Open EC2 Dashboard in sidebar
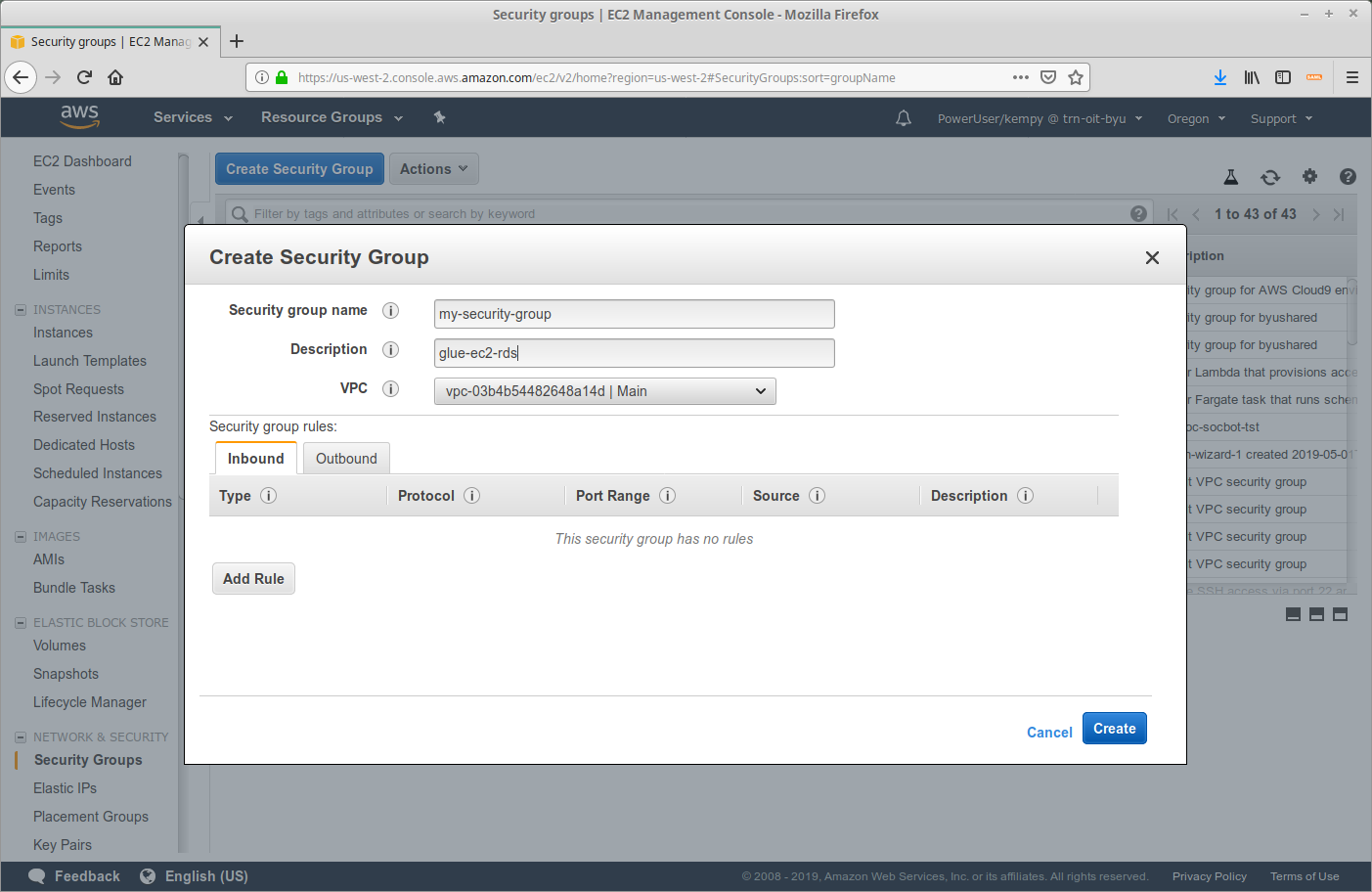The height and width of the screenshot is (892, 1372). click(82, 161)
